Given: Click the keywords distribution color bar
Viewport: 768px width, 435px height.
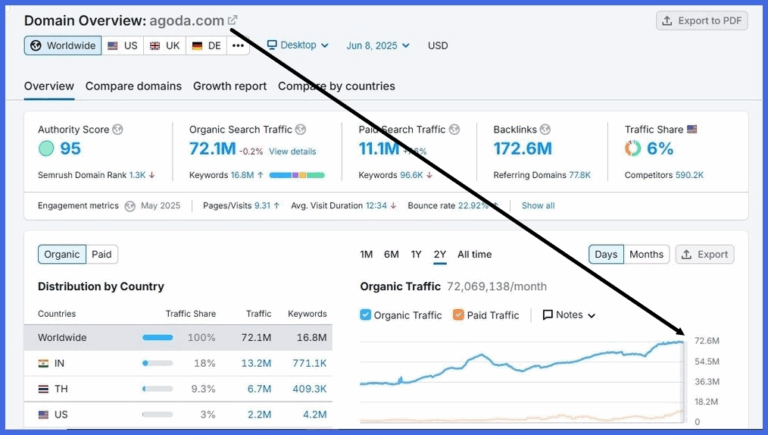Looking at the screenshot, I should point(297,175).
